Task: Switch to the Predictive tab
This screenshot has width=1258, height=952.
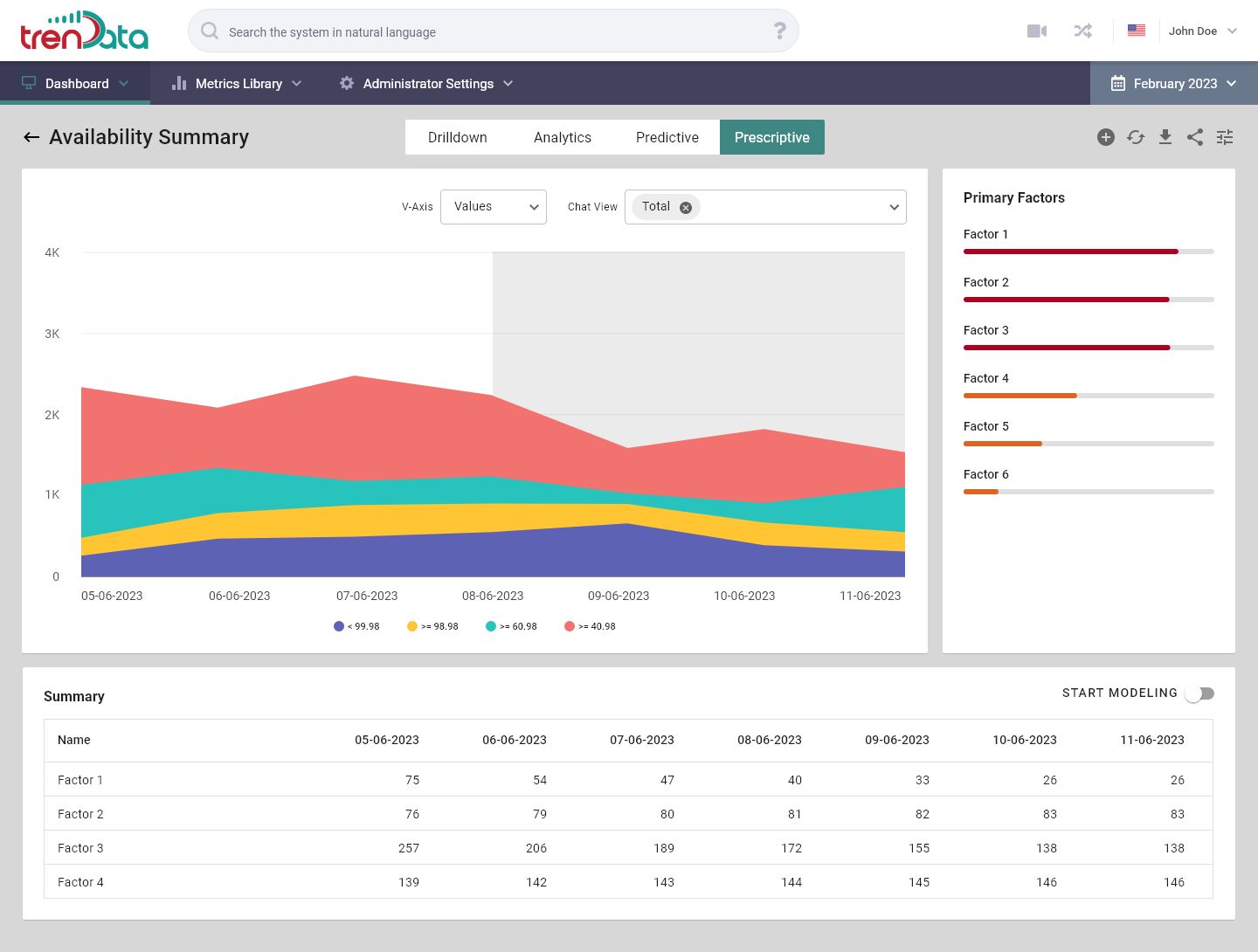Action: coord(667,137)
